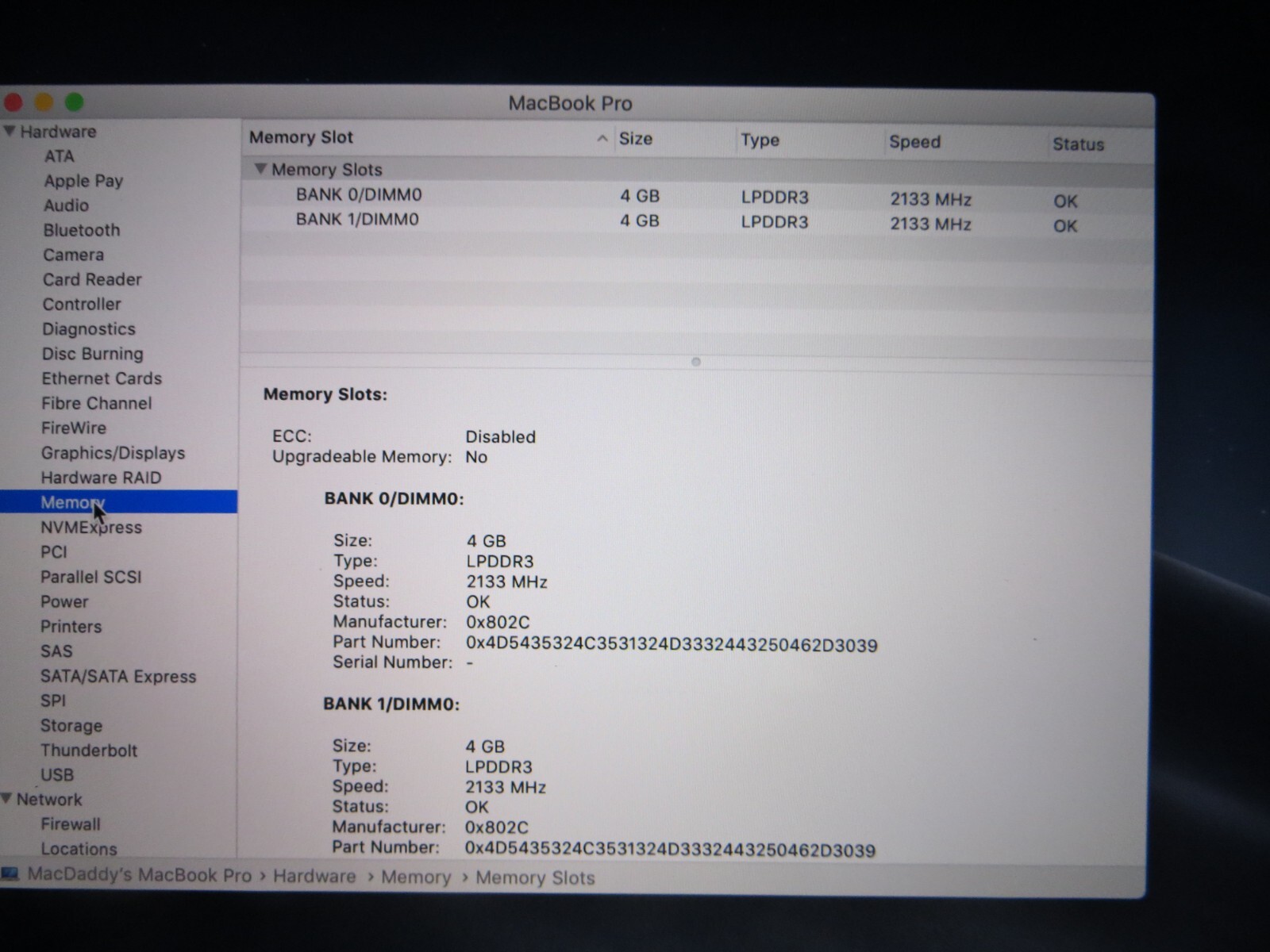Sort by Status column header

point(1078,144)
